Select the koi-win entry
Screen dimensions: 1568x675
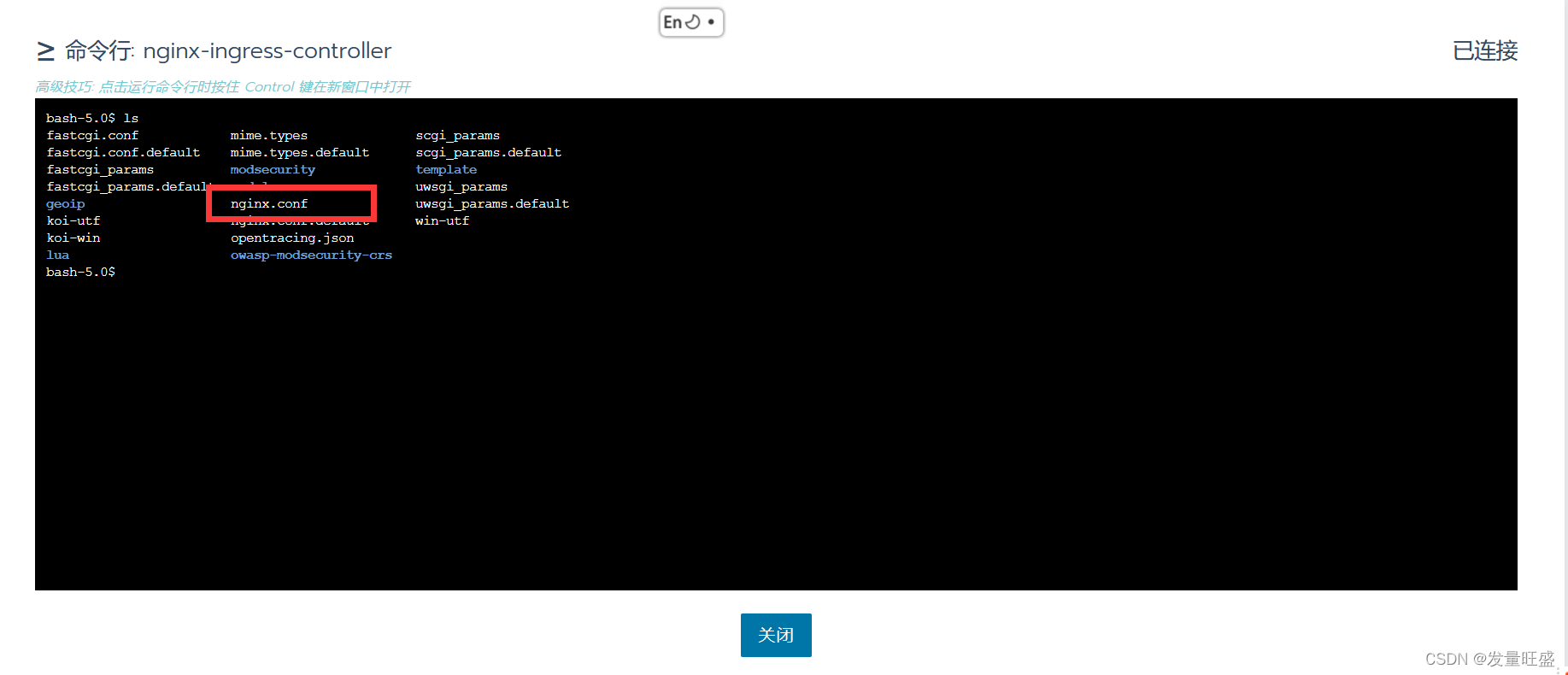[x=73, y=238]
